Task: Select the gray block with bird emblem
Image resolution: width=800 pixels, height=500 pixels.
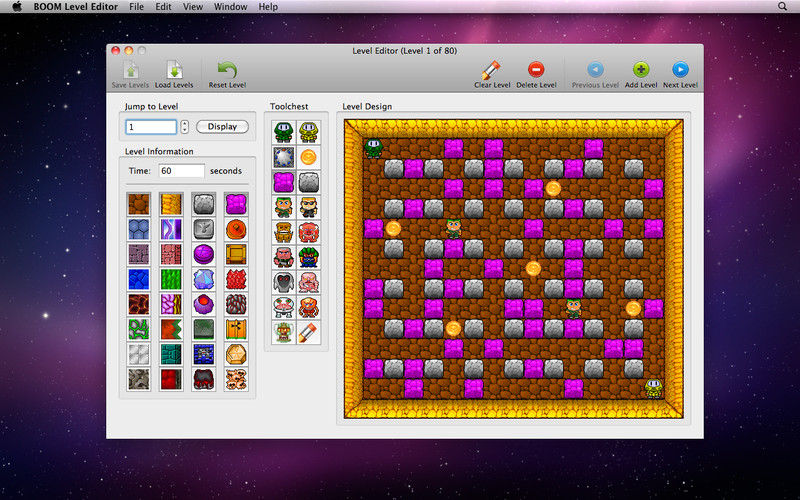Action: 204,229
